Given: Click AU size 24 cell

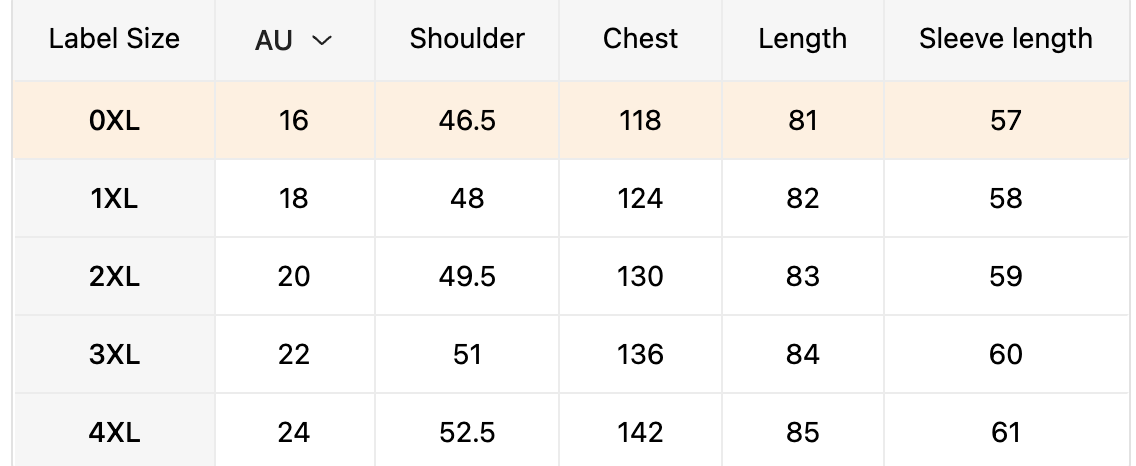Looking at the screenshot, I should click(294, 432).
